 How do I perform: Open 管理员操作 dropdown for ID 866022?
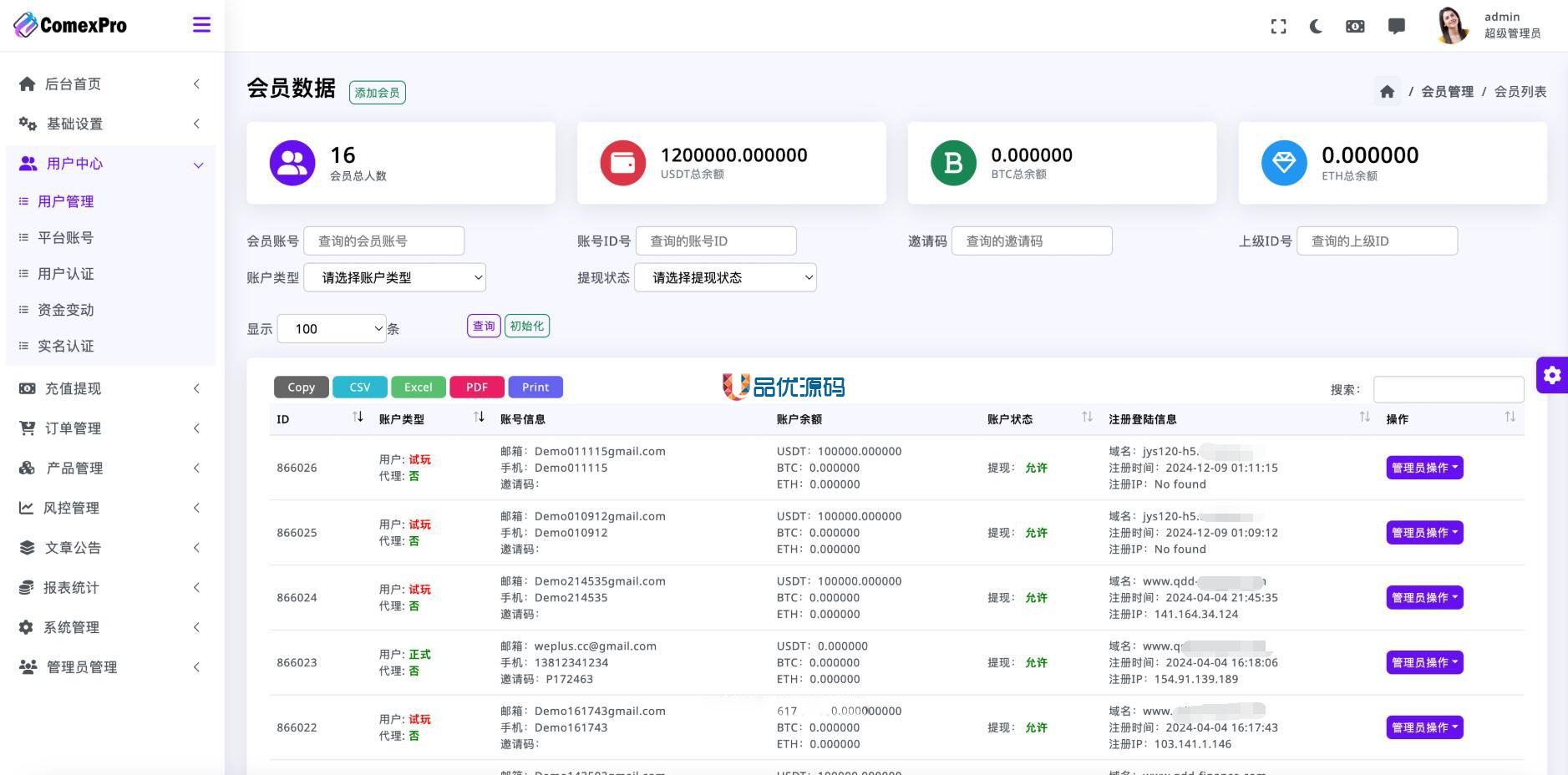click(1425, 727)
